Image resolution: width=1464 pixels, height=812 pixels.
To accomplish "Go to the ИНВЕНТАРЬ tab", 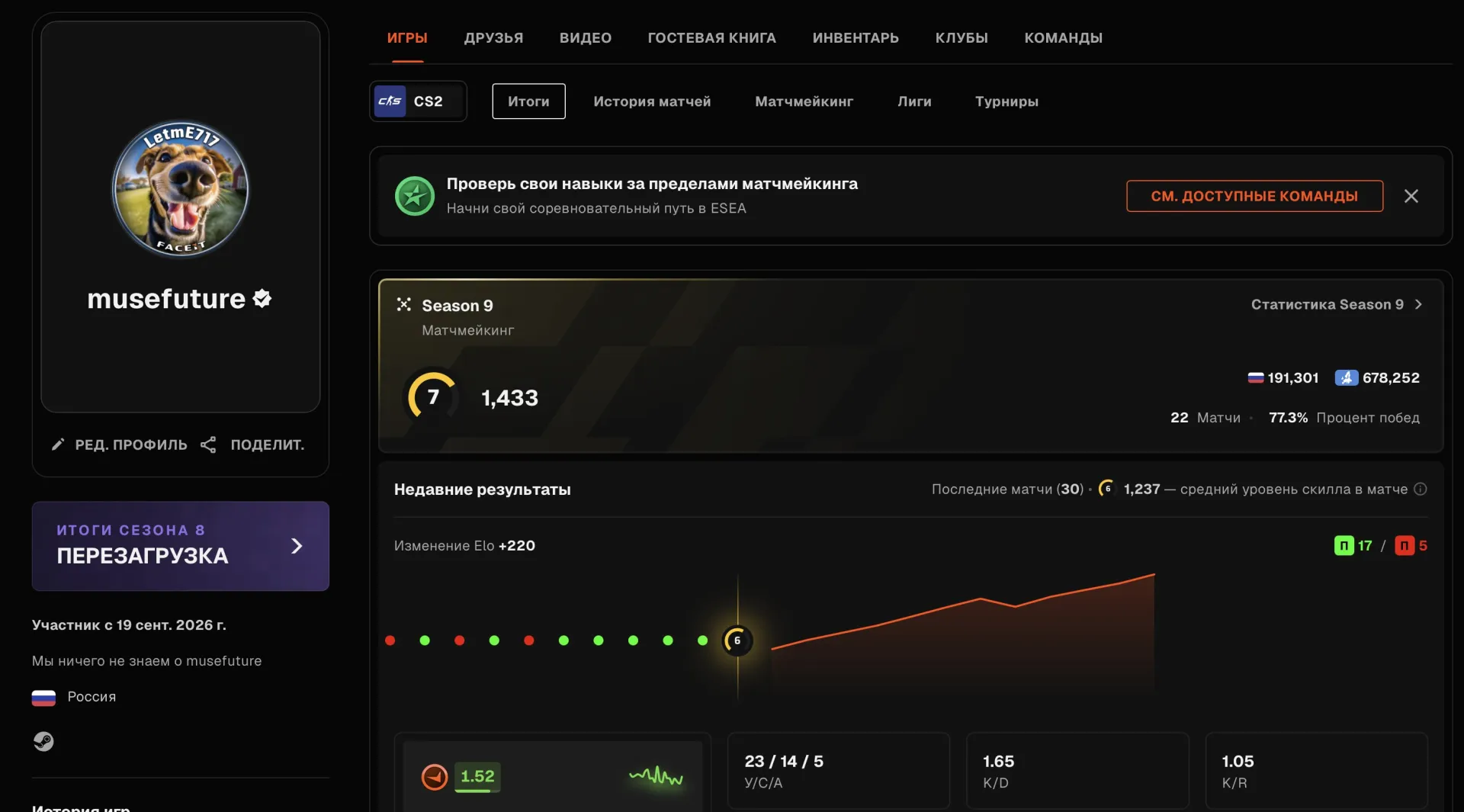I will point(856,37).
